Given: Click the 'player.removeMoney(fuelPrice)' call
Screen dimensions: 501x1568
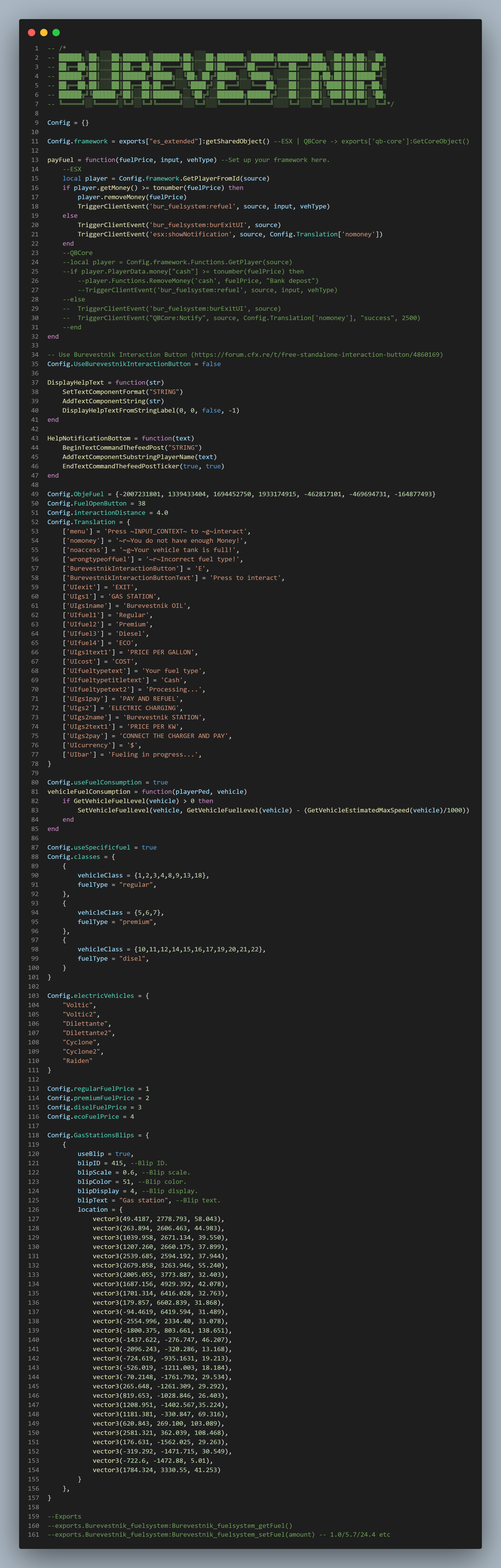Looking at the screenshot, I should [132, 197].
